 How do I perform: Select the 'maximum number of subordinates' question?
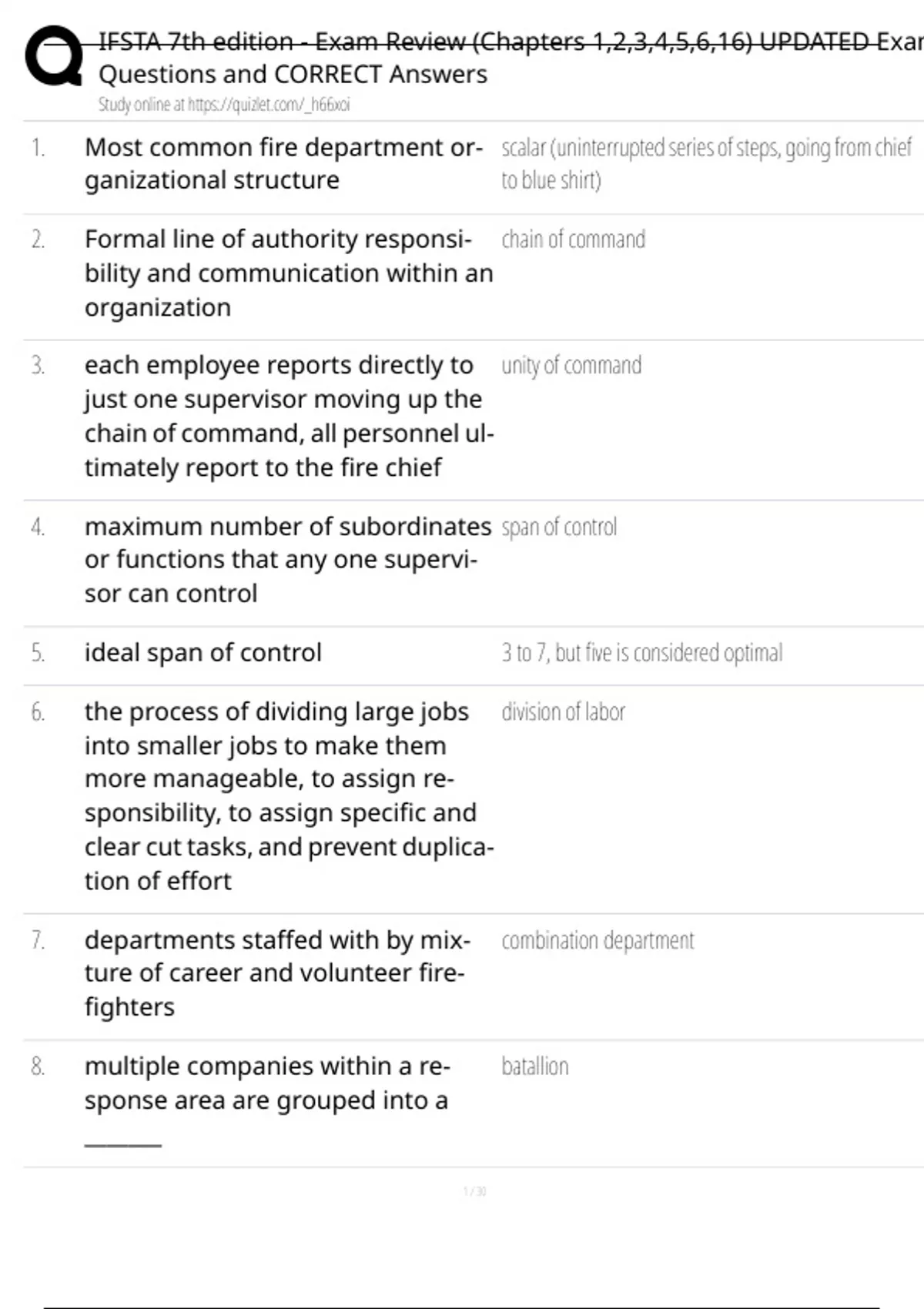[x=287, y=560]
